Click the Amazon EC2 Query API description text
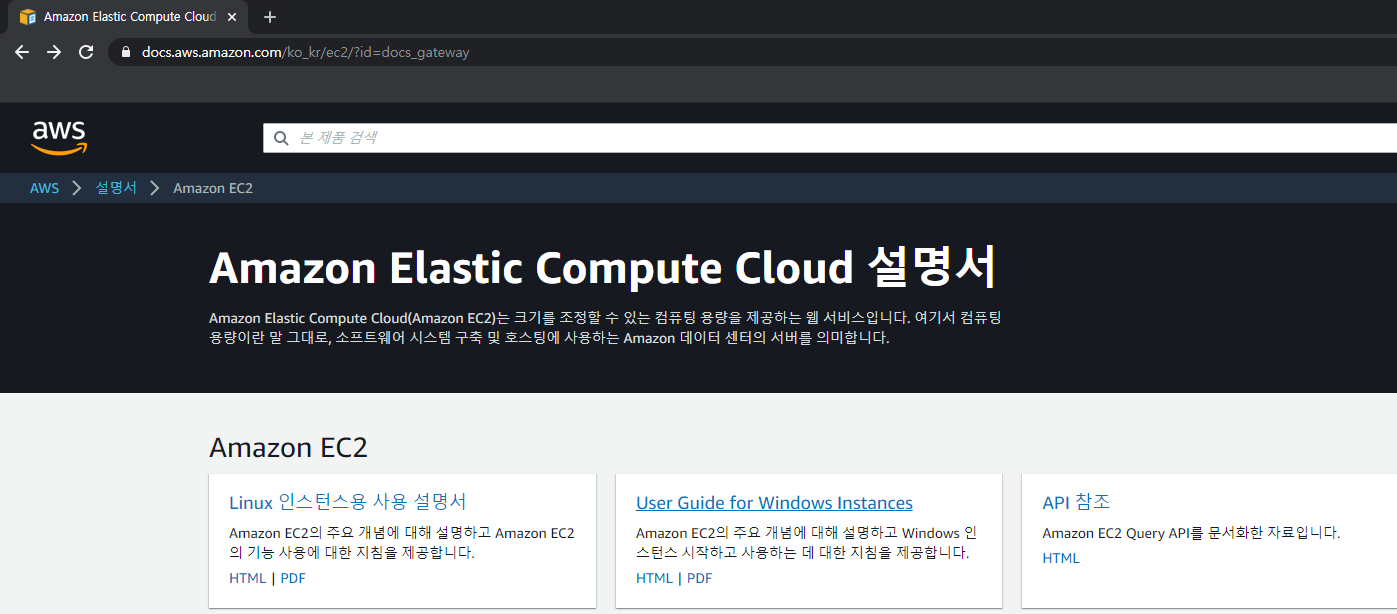Image resolution: width=1397 pixels, height=614 pixels. [1191, 533]
